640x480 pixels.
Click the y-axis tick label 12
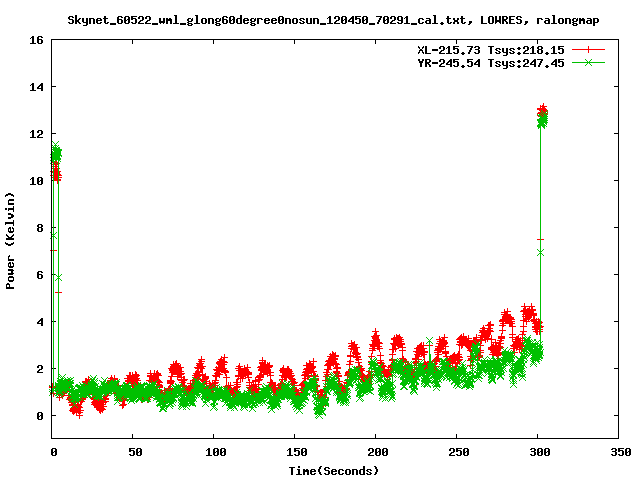[36, 134]
